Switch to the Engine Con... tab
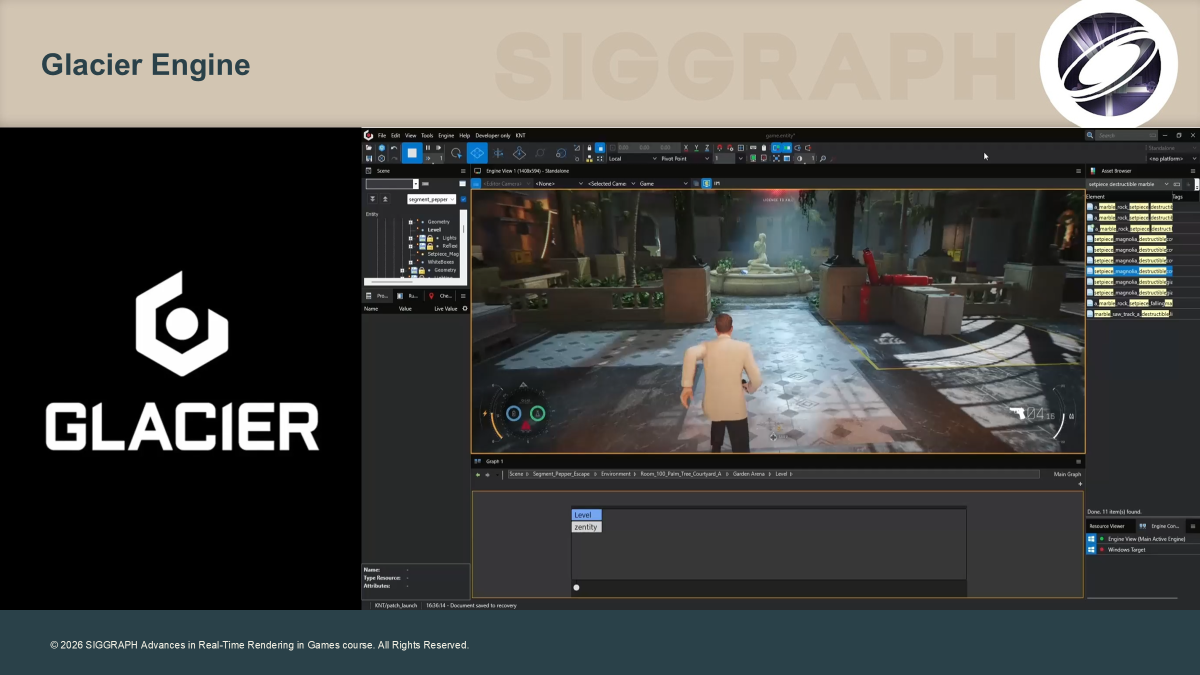Image resolution: width=1200 pixels, height=675 pixels. [1160, 526]
